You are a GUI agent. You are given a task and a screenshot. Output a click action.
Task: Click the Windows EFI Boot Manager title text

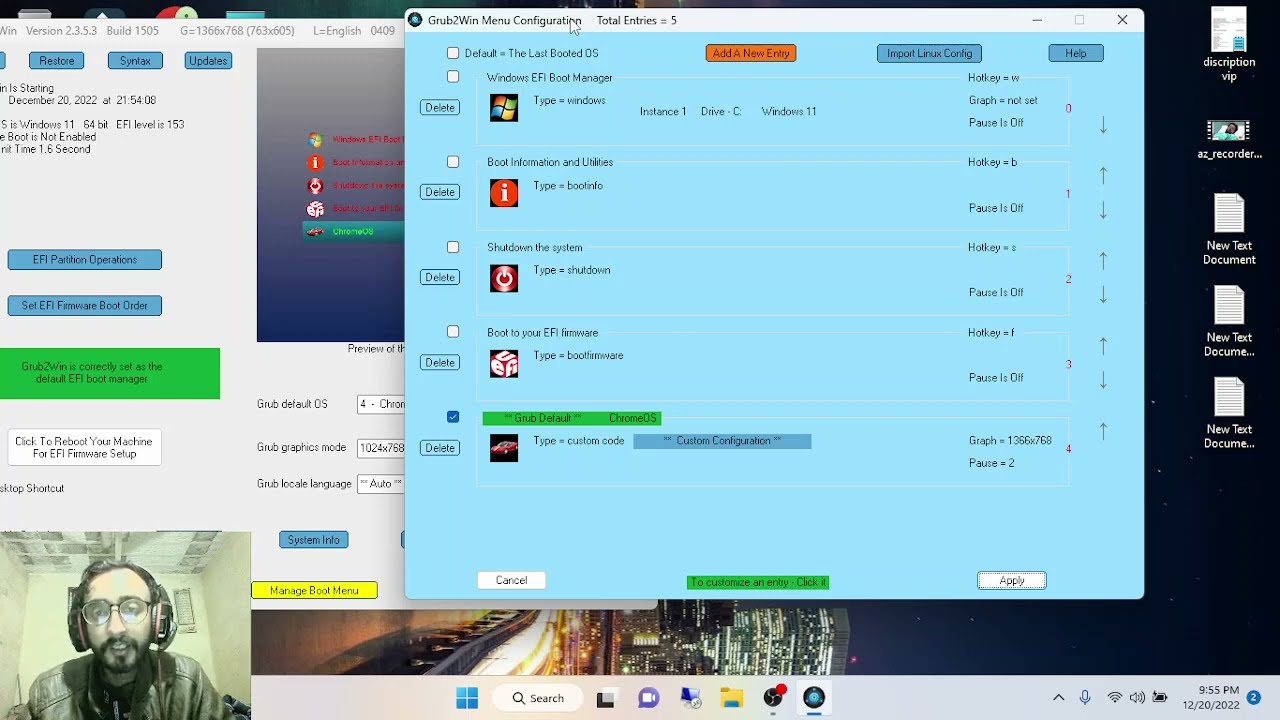(x=550, y=78)
